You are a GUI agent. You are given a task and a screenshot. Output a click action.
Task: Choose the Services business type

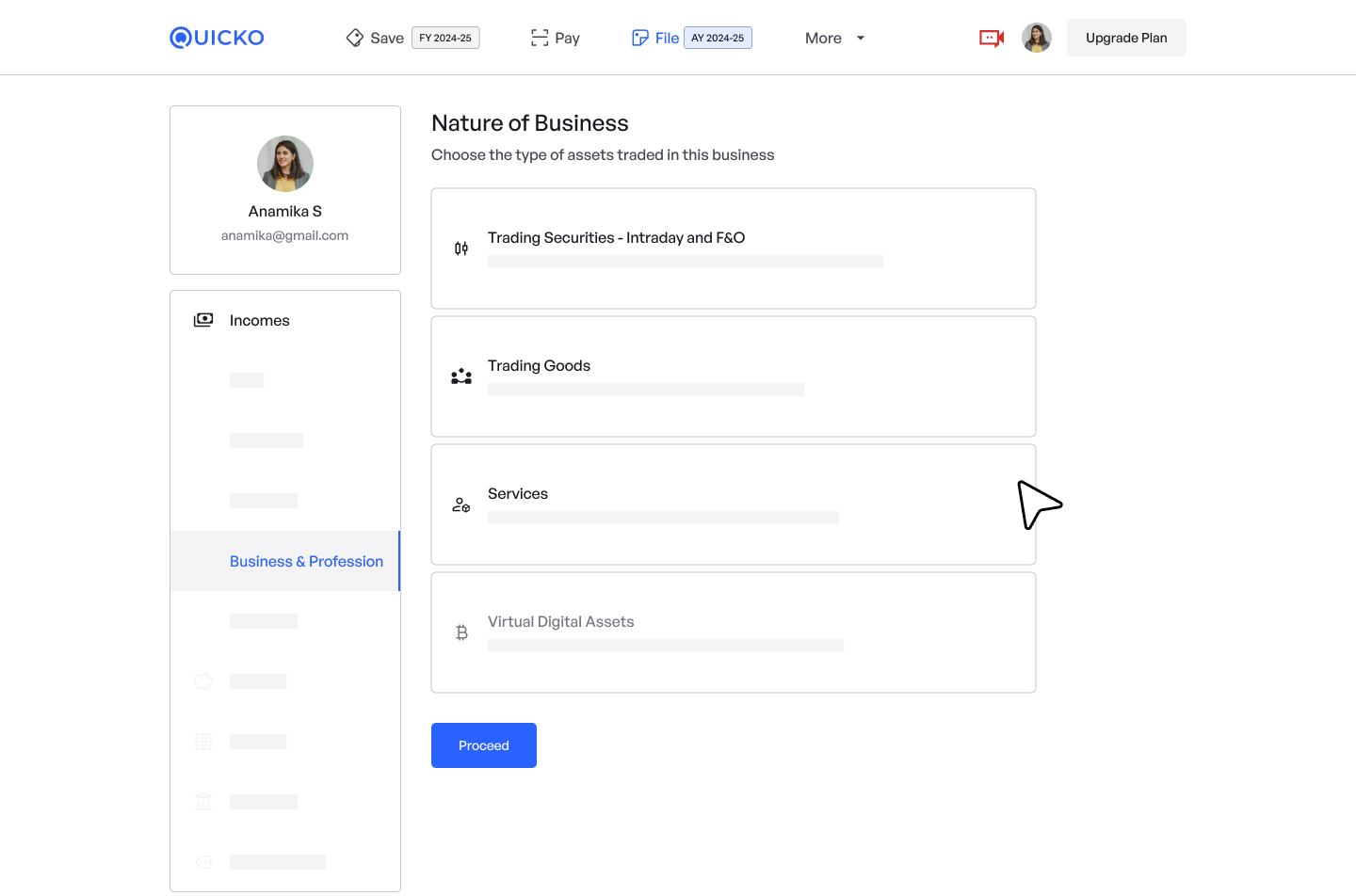coord(733,504)
